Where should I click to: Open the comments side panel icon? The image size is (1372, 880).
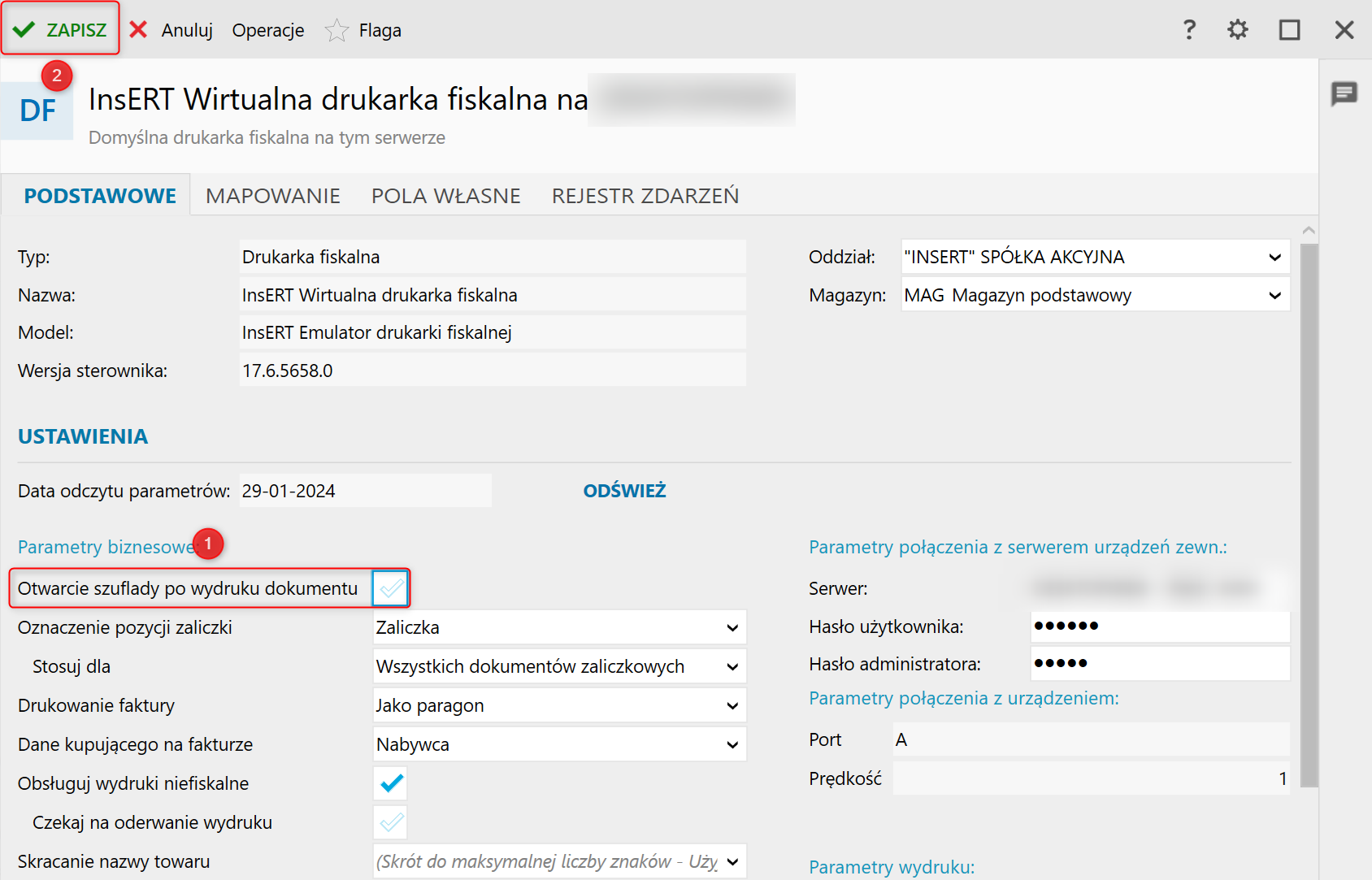coord(1344,93)
